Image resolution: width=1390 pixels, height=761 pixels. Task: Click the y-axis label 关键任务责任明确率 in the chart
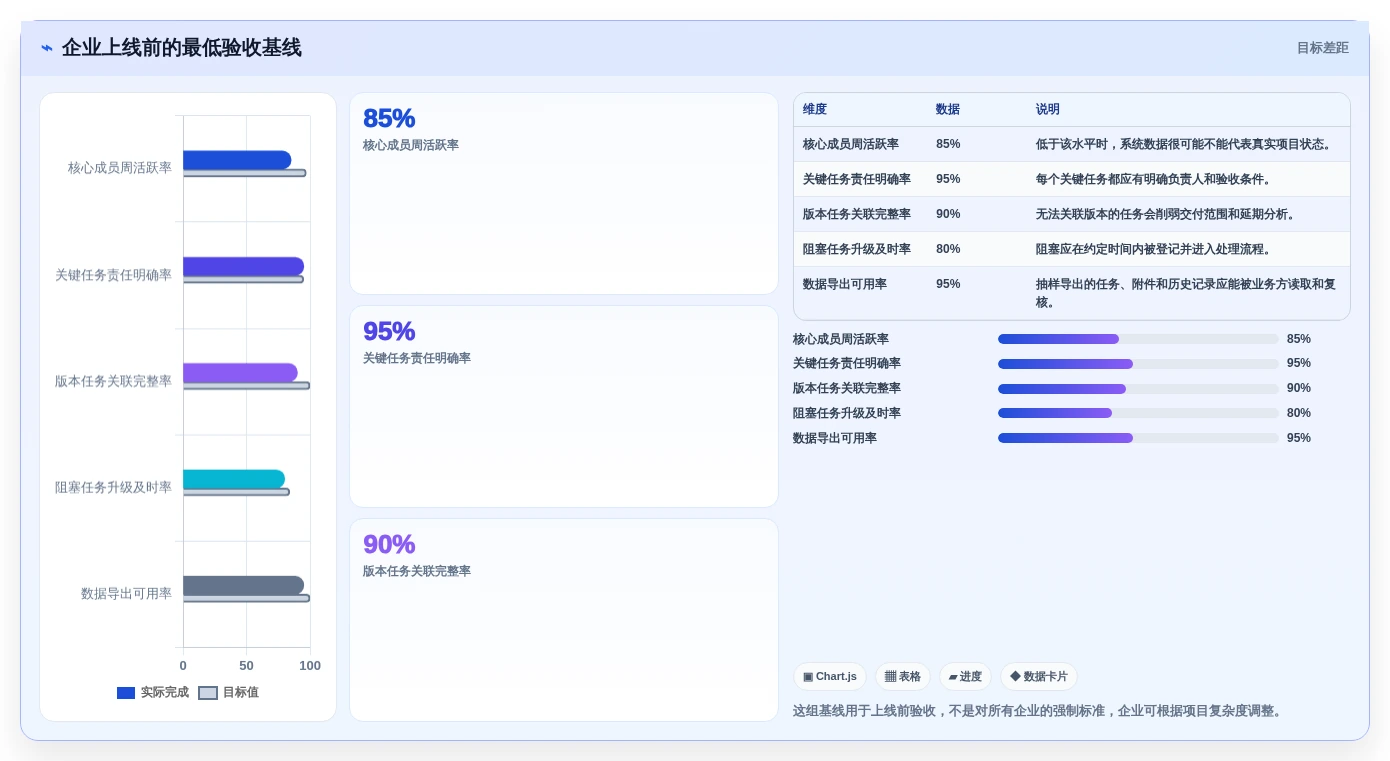point(113,275)
